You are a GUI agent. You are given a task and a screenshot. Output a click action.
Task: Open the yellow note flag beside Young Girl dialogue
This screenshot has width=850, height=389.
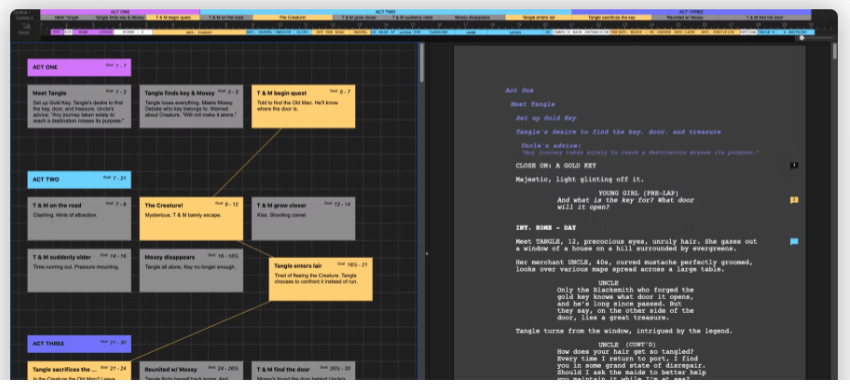click(794, 200)
